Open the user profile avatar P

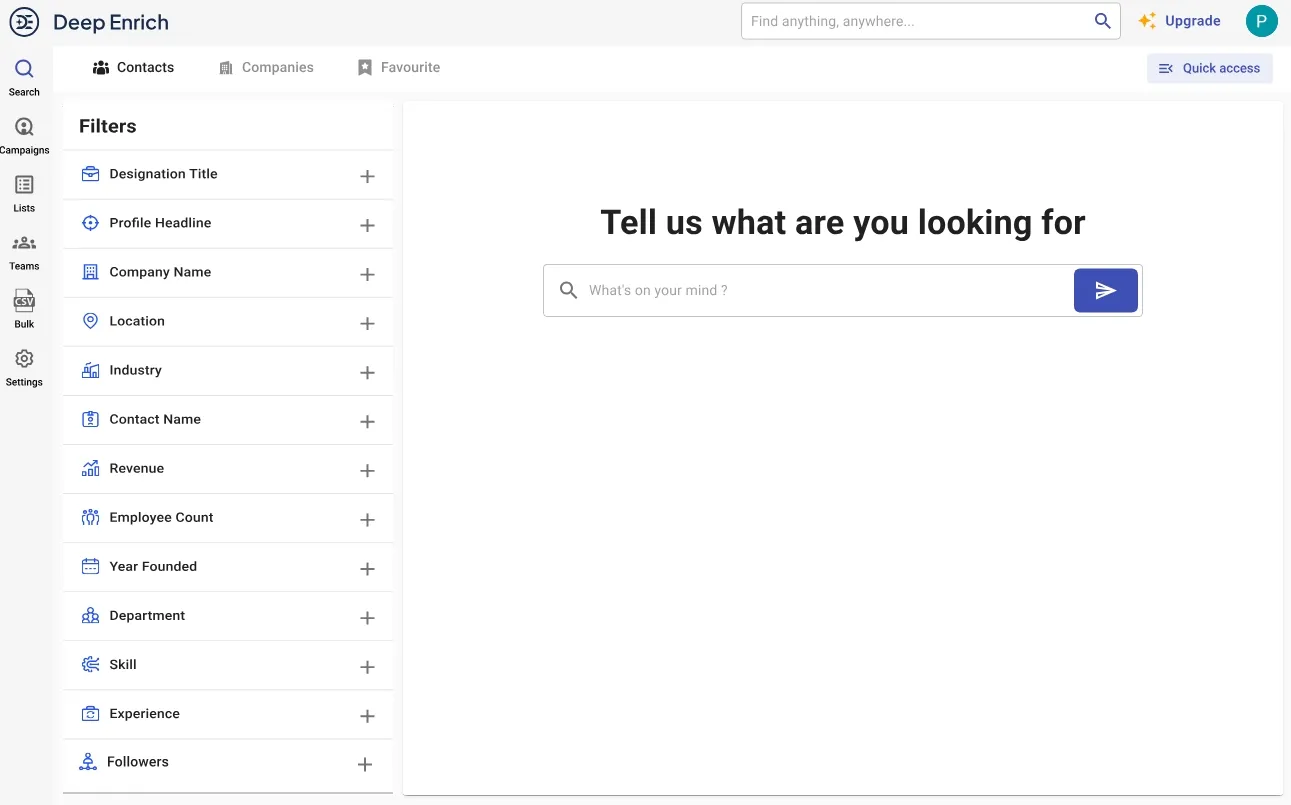[1261, 21]
